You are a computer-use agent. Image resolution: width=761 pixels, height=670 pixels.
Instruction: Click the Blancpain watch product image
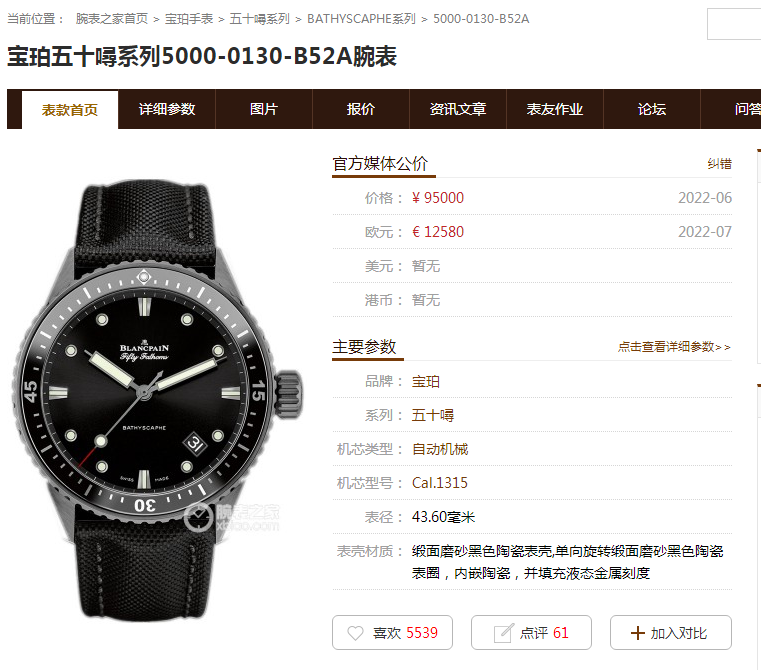158,401
